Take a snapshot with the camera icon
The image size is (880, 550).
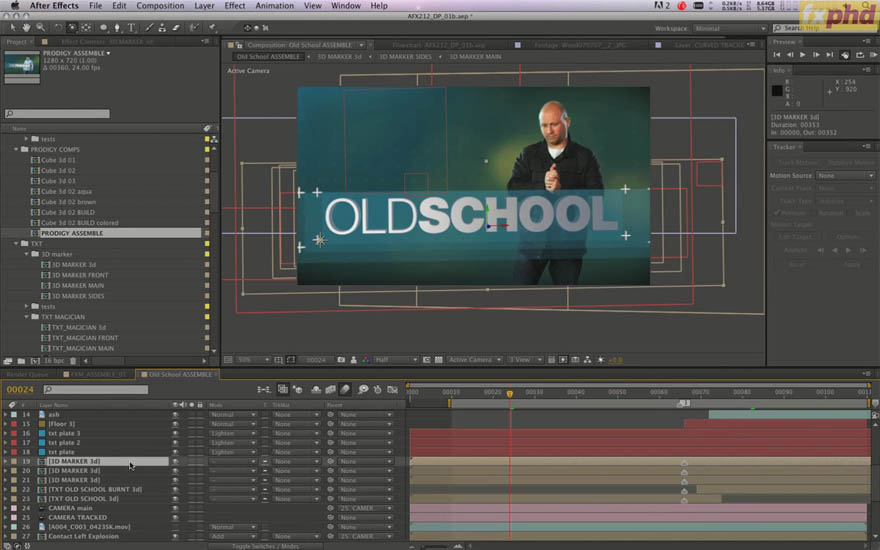[x=341, y=360]
